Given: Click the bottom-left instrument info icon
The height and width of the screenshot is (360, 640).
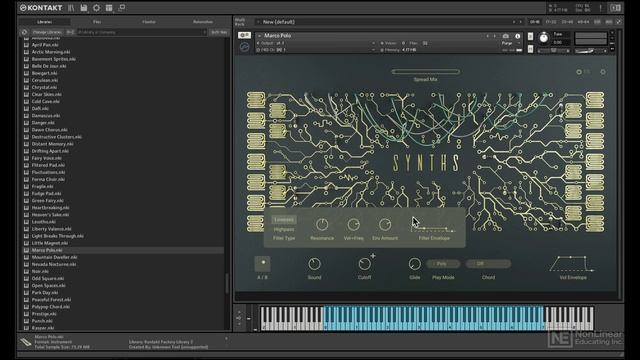Looking at the screenshot, I should (x=25, y=342).
